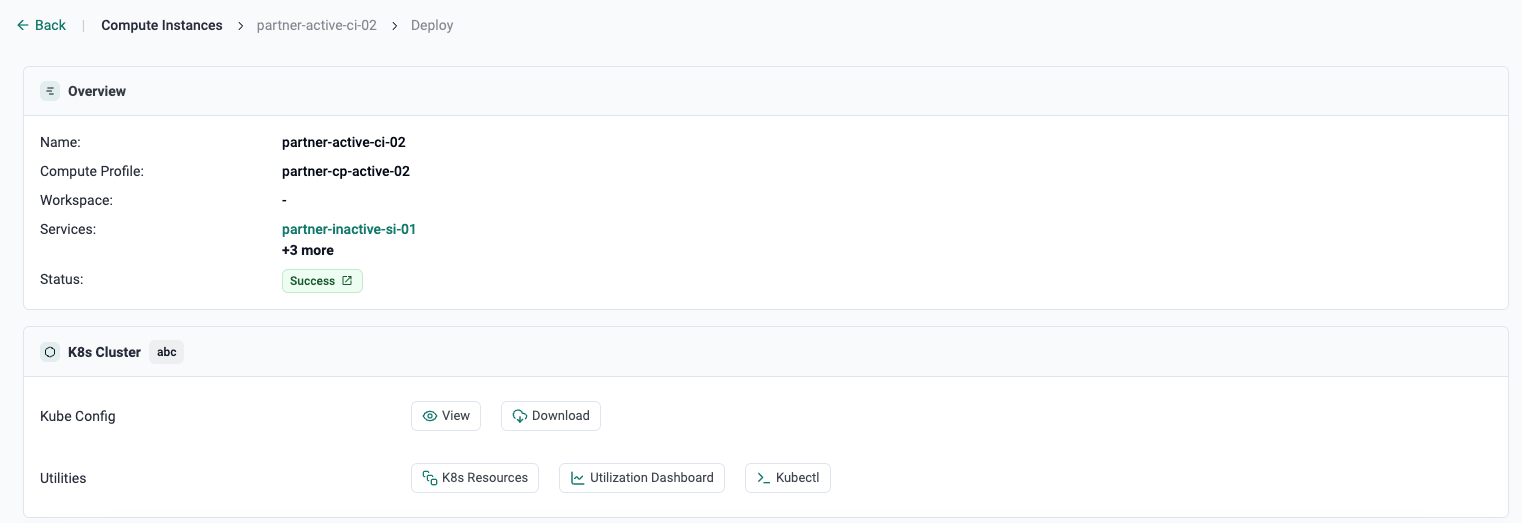Viewport: 1522px width, 523px height.
Task: Click the Compute Profile label
Action: [92, 171]
